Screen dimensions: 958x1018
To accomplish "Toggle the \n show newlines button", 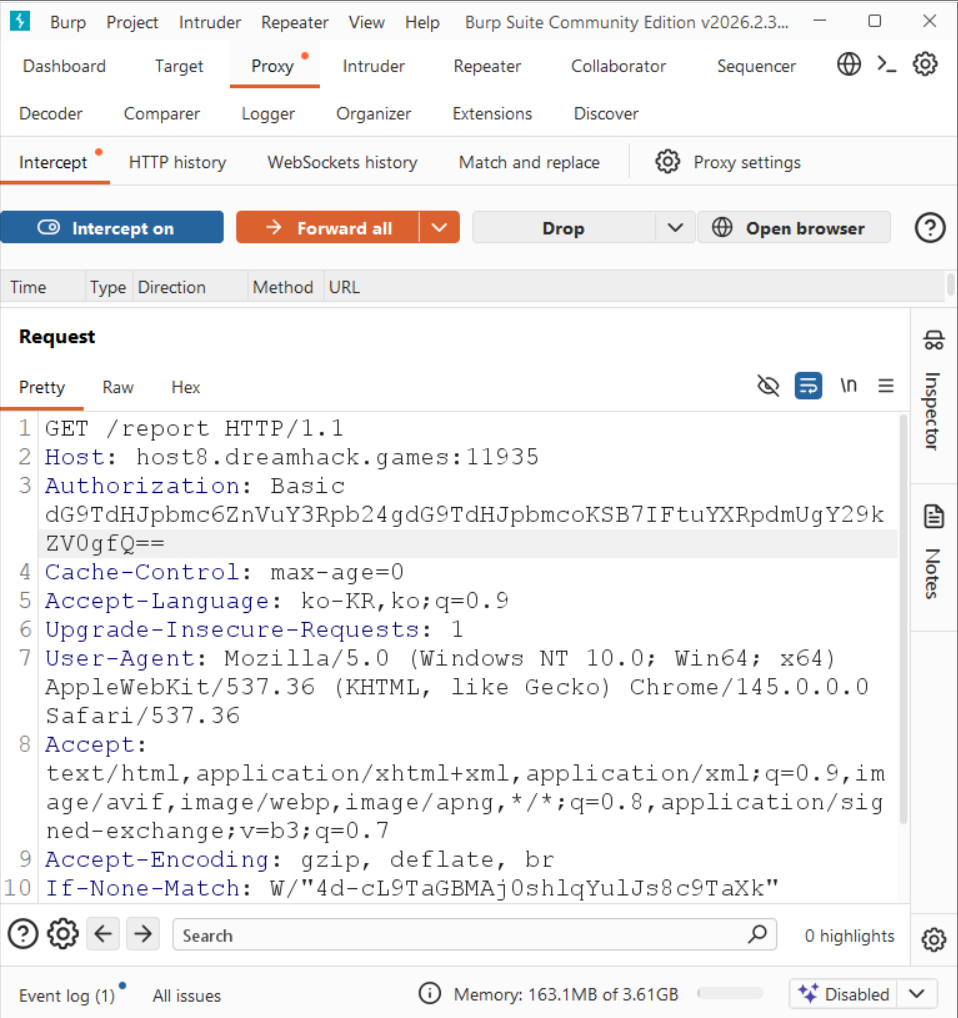I will (x=848, y=386).
